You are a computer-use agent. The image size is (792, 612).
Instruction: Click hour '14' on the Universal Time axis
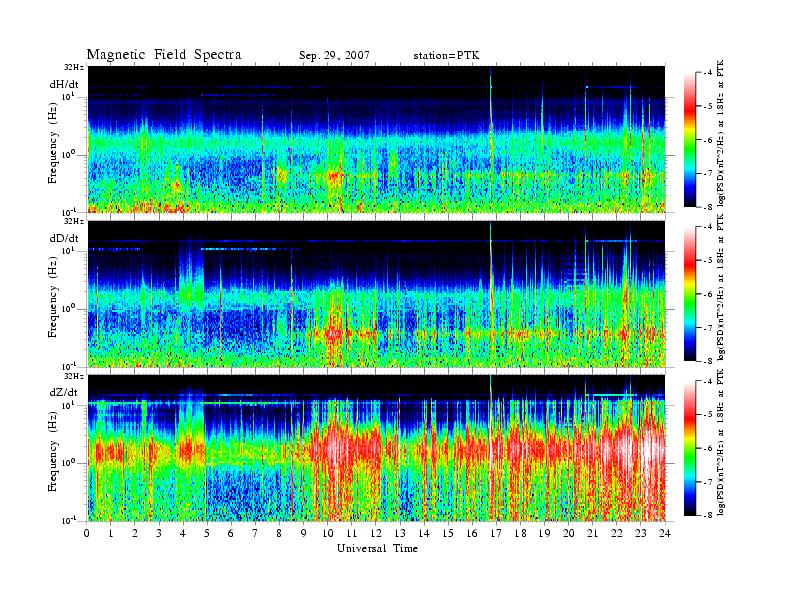point(424,533)
